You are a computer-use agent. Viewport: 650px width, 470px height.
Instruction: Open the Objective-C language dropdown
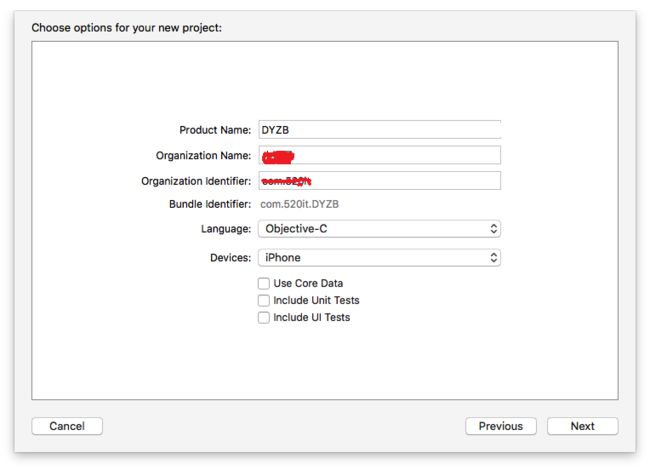click(379, 229)
